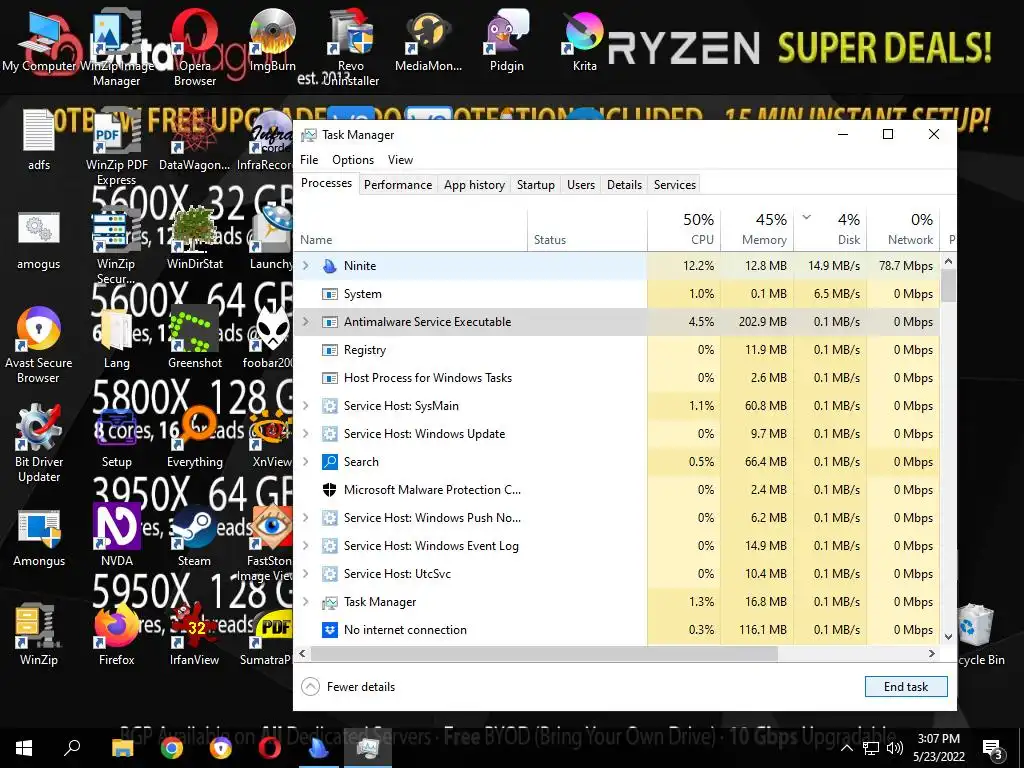This screenshot has height=768, width=1024.
Task: Select the adfs file on desktop
Action: (39, 140)
